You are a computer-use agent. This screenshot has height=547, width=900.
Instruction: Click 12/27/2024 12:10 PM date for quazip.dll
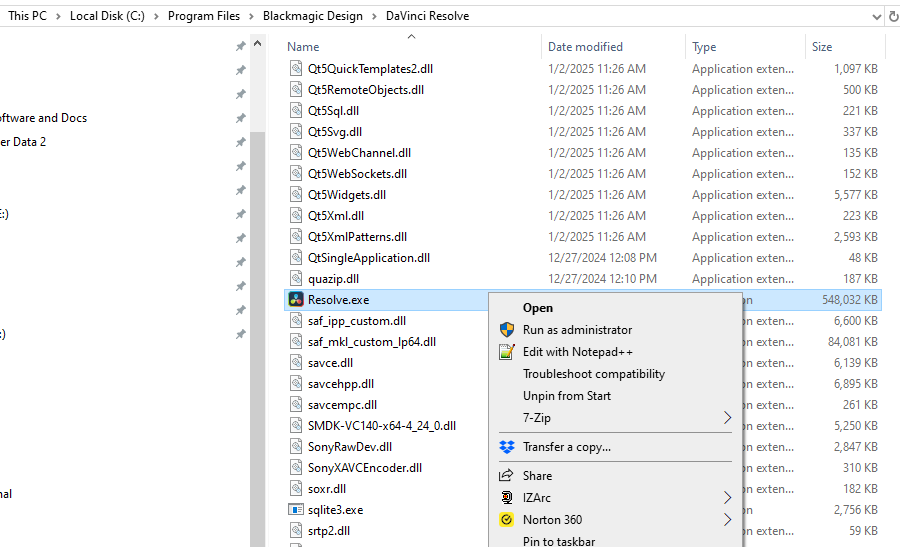coord(602,279)
